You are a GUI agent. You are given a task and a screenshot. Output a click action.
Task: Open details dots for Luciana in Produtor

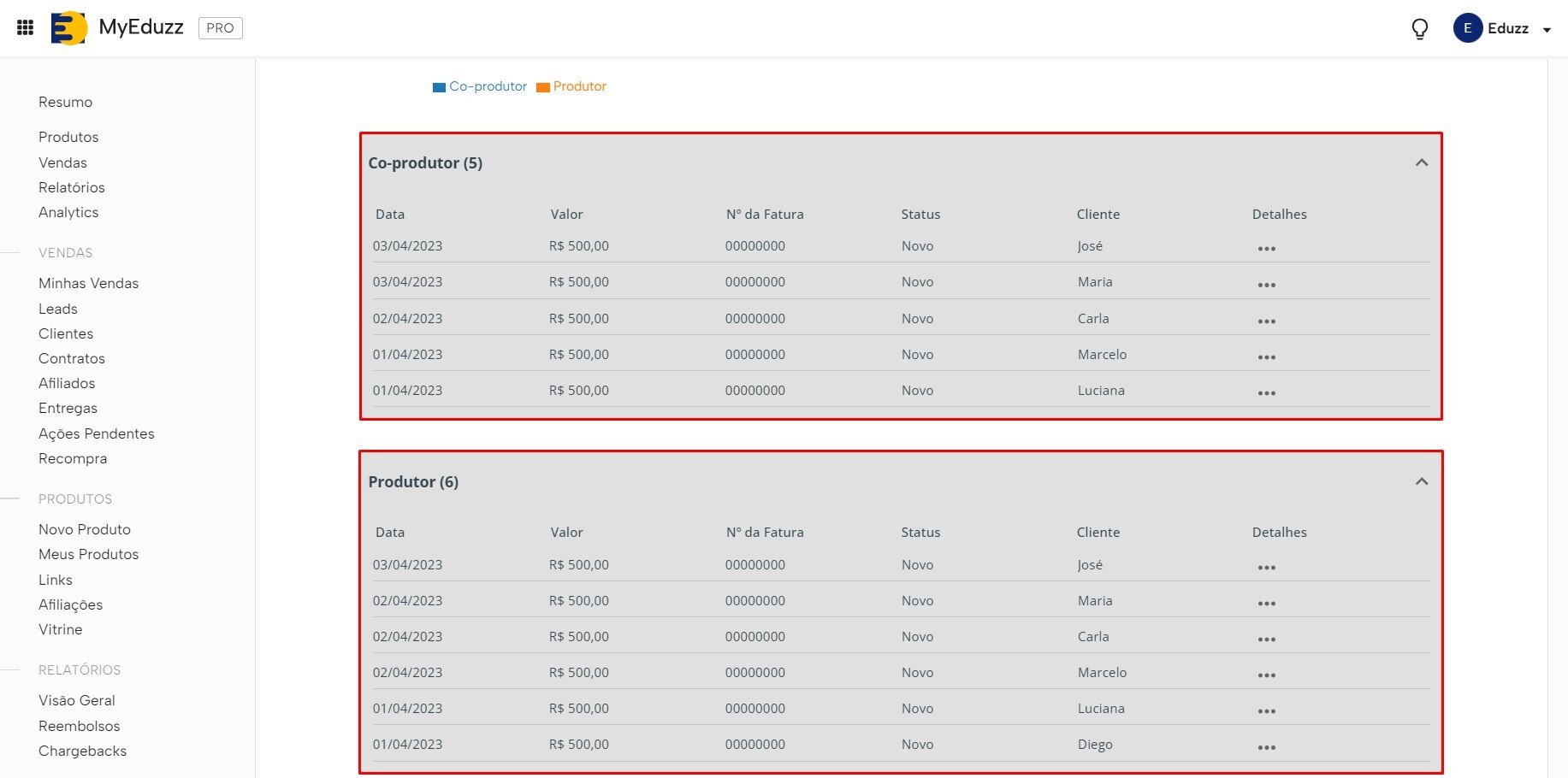1266,711
